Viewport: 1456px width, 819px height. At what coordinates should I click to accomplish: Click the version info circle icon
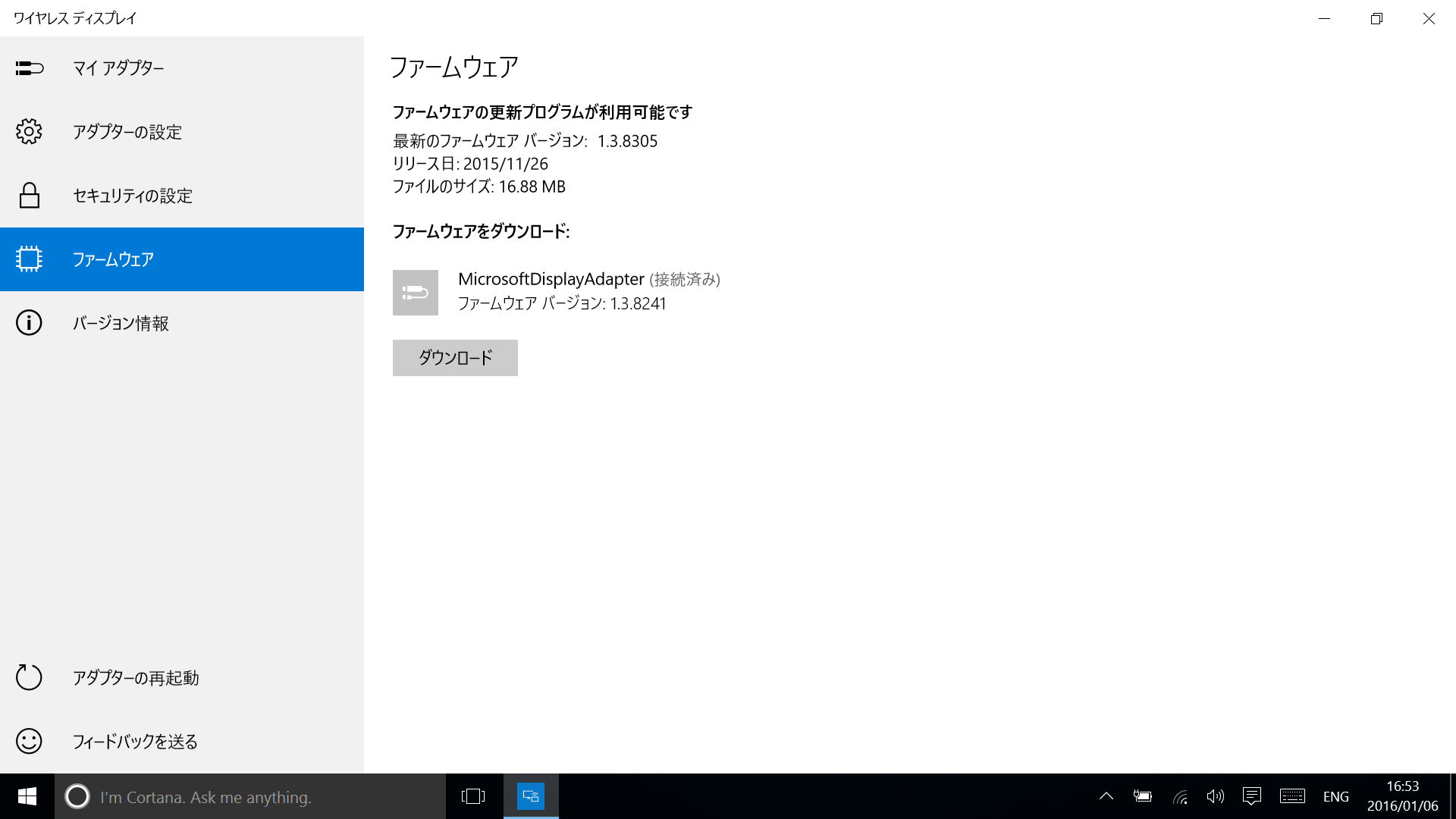(29, 323)
